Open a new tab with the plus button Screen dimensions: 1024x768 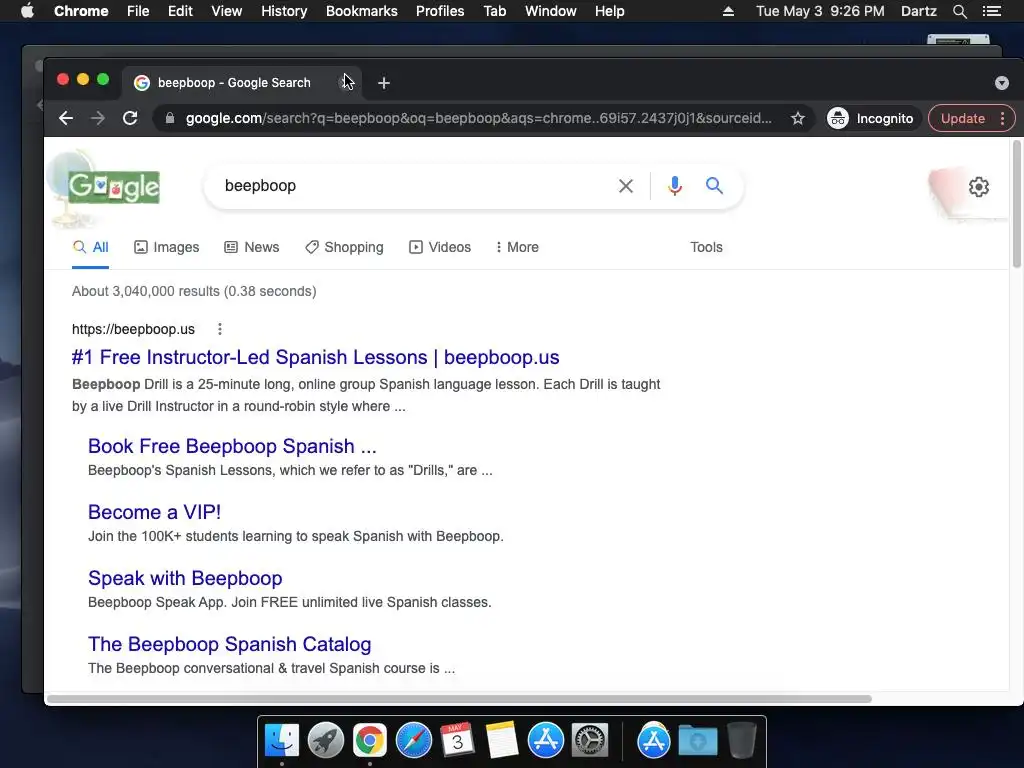click(x=384, y=83)
